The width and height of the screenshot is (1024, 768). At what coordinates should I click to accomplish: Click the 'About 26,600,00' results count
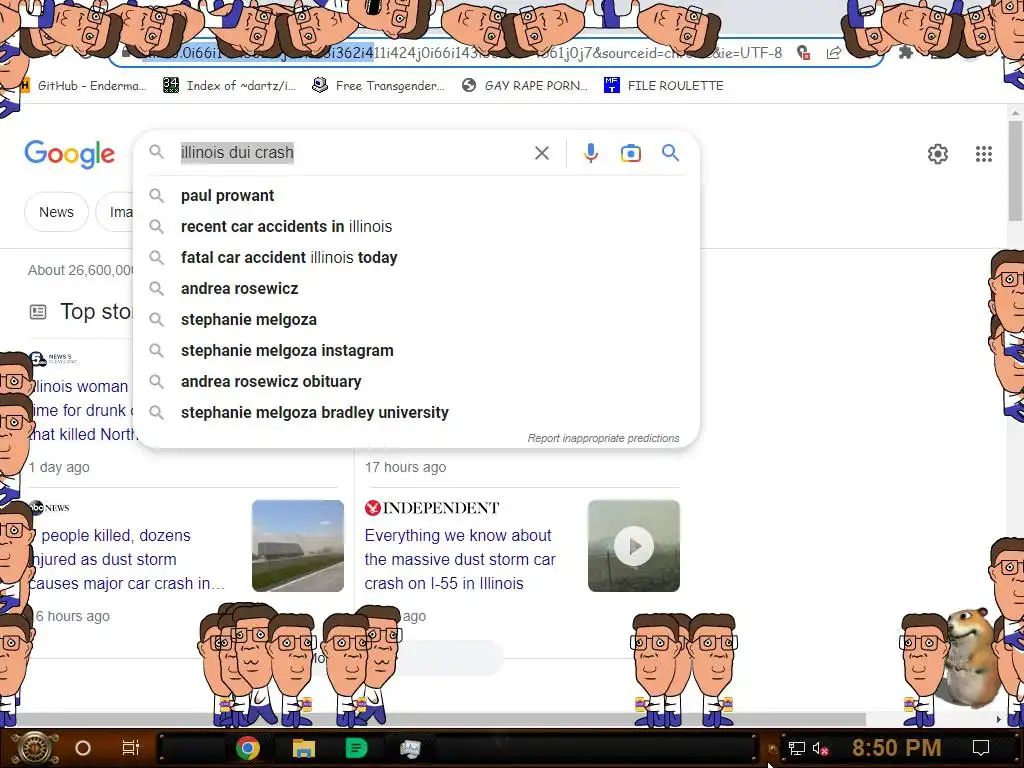coord(81,270)
